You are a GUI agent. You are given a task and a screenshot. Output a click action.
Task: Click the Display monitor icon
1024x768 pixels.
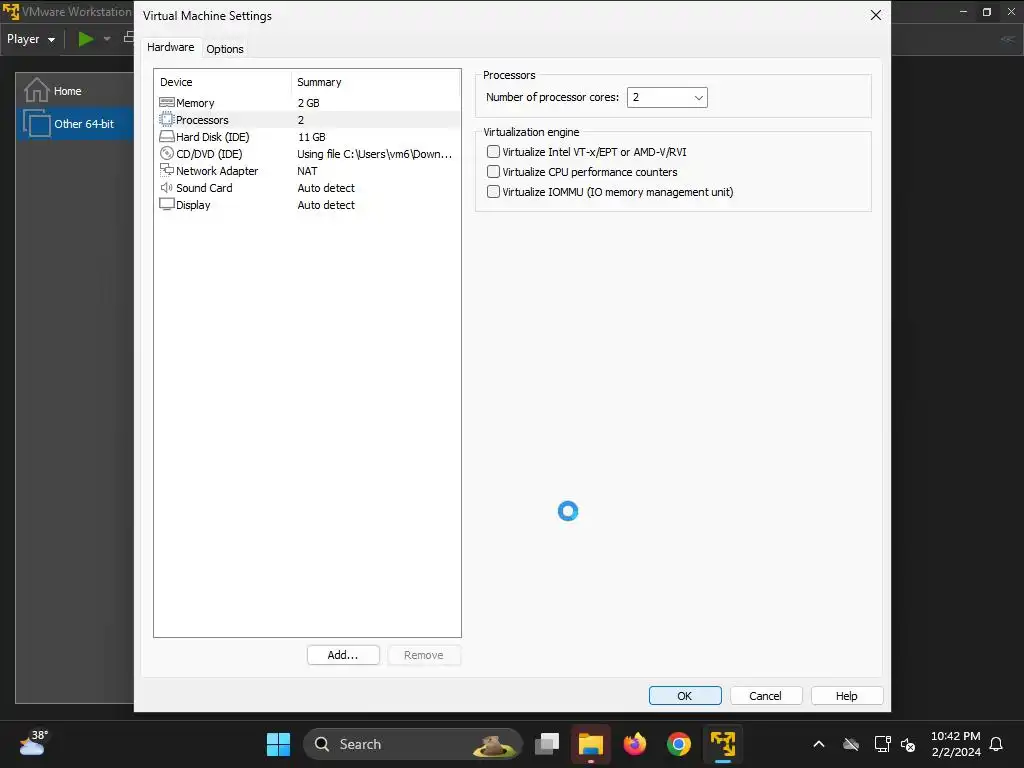(167, 204)
